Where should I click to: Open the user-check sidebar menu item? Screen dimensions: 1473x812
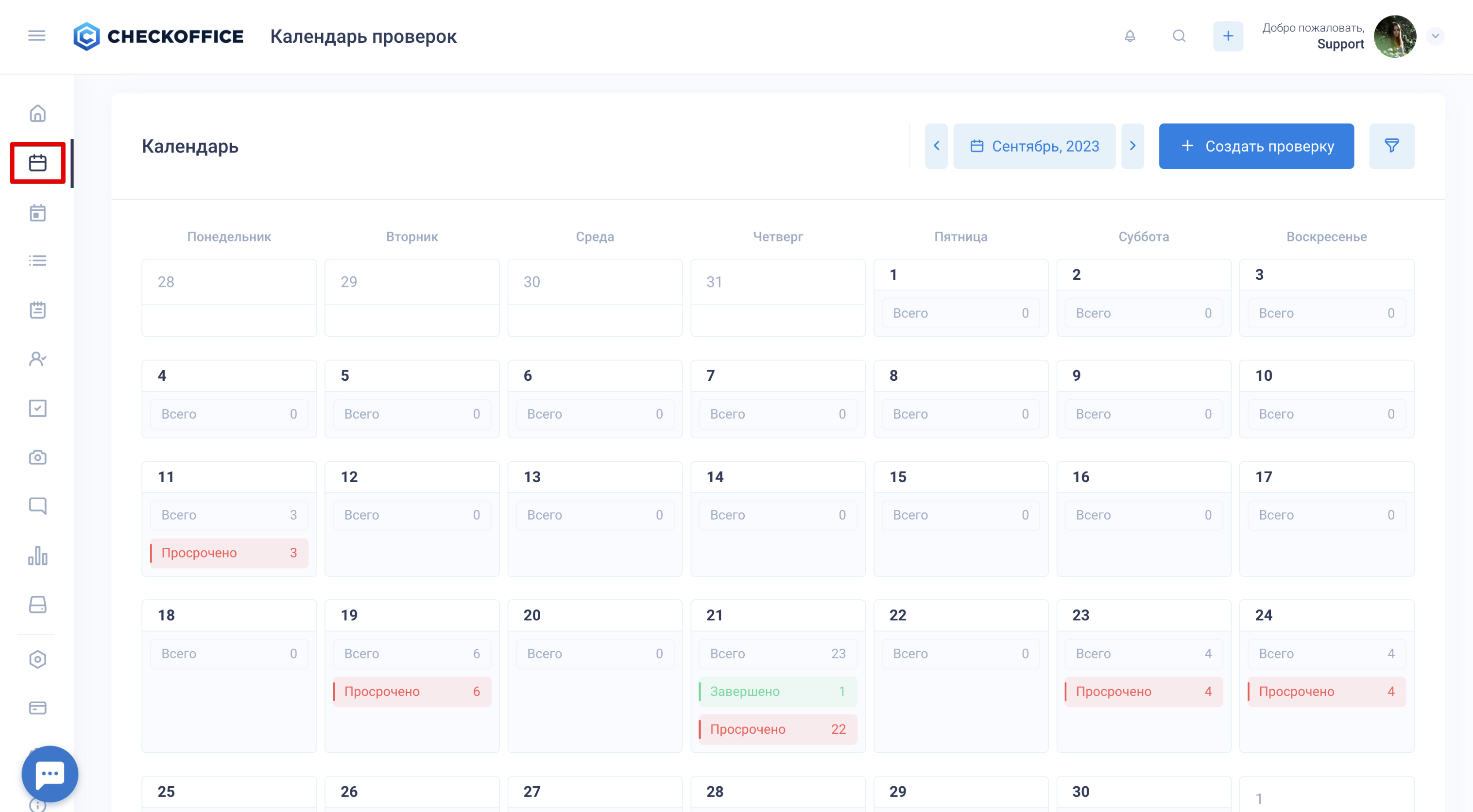[x=38, y=359]
